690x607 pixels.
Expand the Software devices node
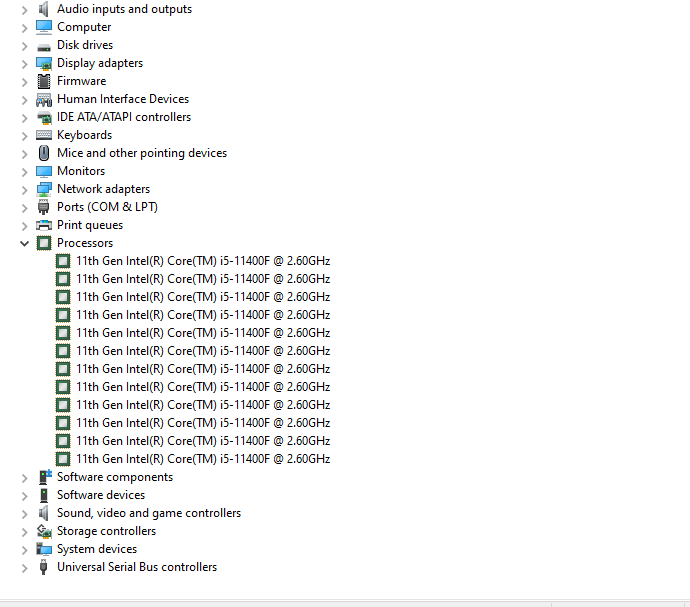[x=25, y=496]
